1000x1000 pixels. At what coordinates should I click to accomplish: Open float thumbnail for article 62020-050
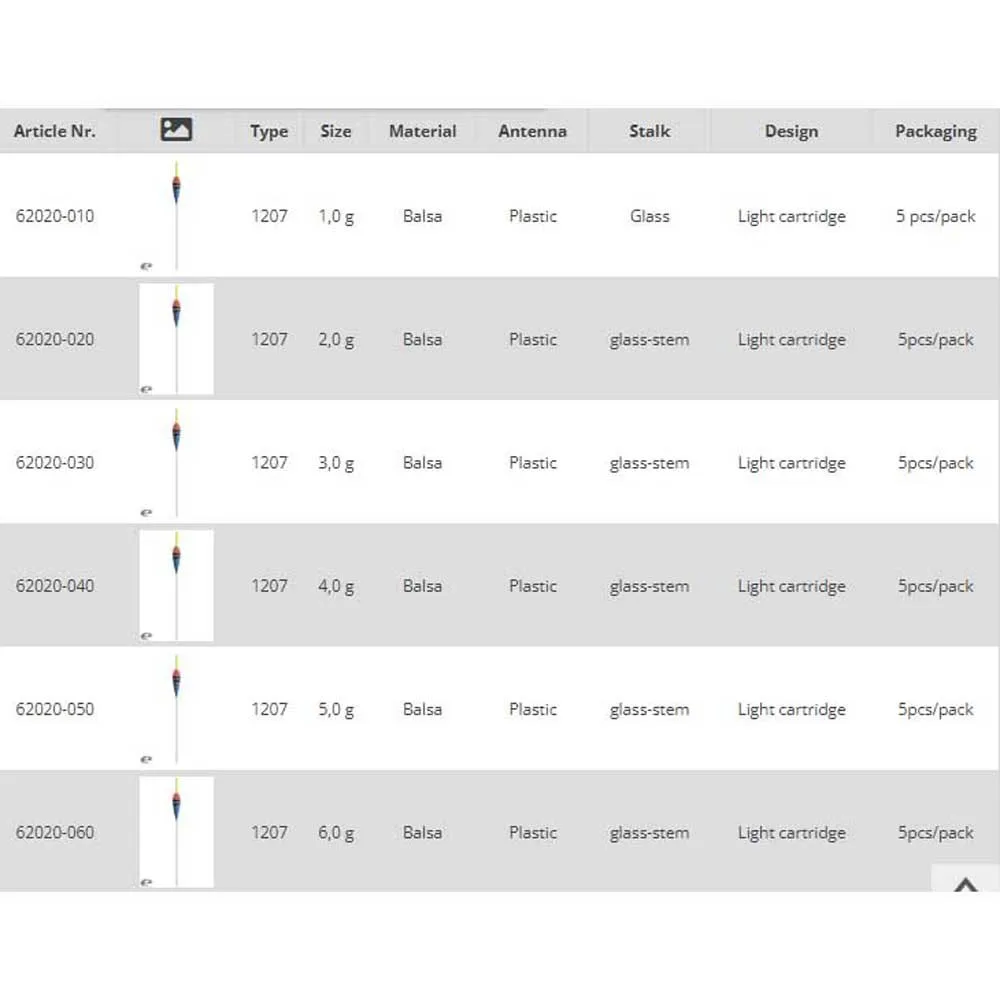[x=176, y=709]
